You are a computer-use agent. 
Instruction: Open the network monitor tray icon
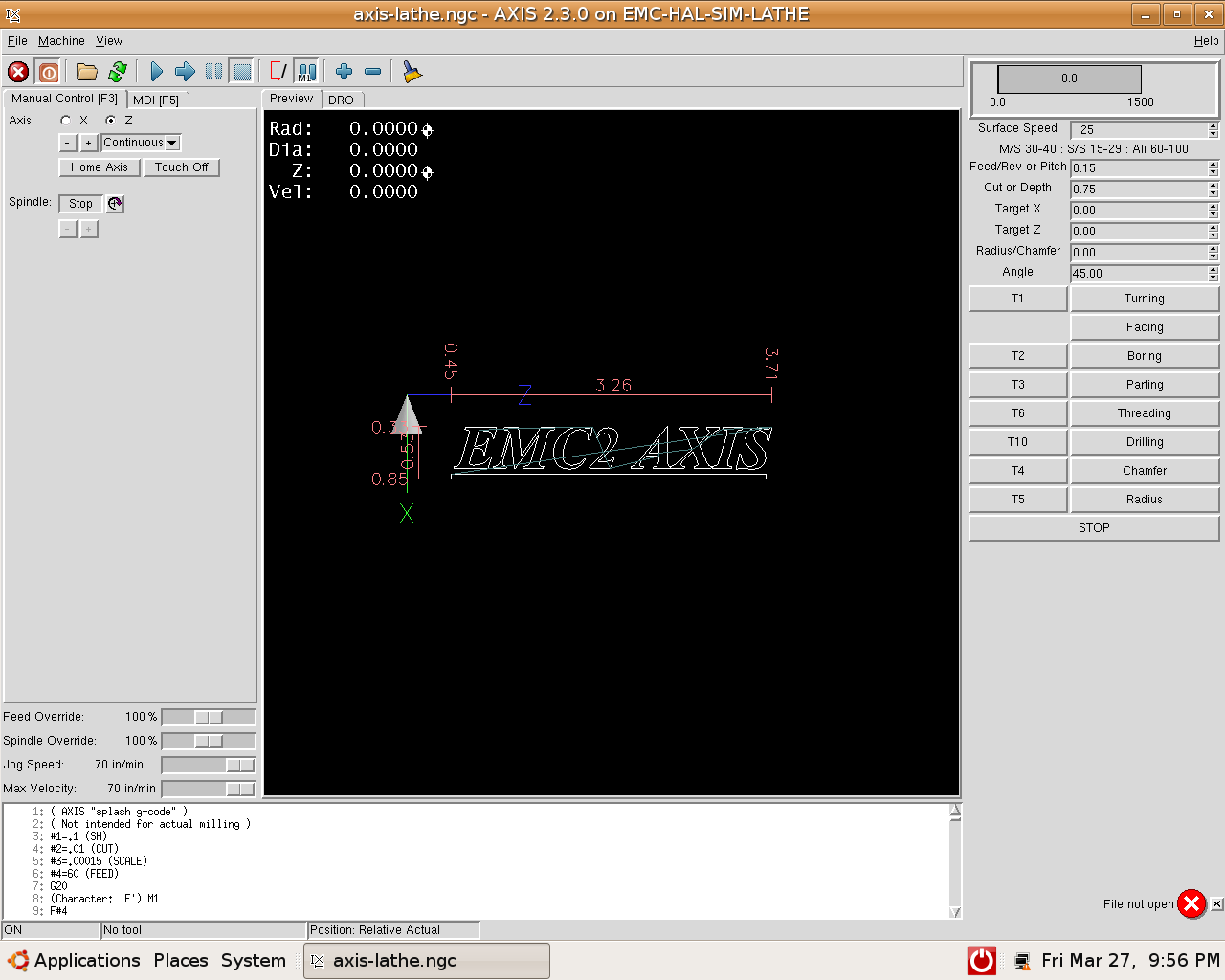[x=1022, y=961]
